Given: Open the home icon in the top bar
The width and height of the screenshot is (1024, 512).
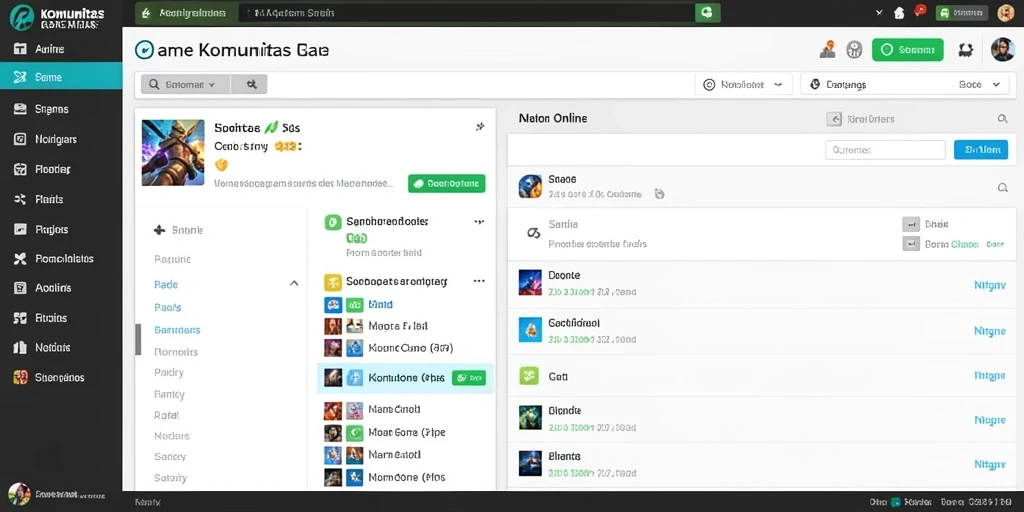Looking at the screenshot, I should 899,13.
